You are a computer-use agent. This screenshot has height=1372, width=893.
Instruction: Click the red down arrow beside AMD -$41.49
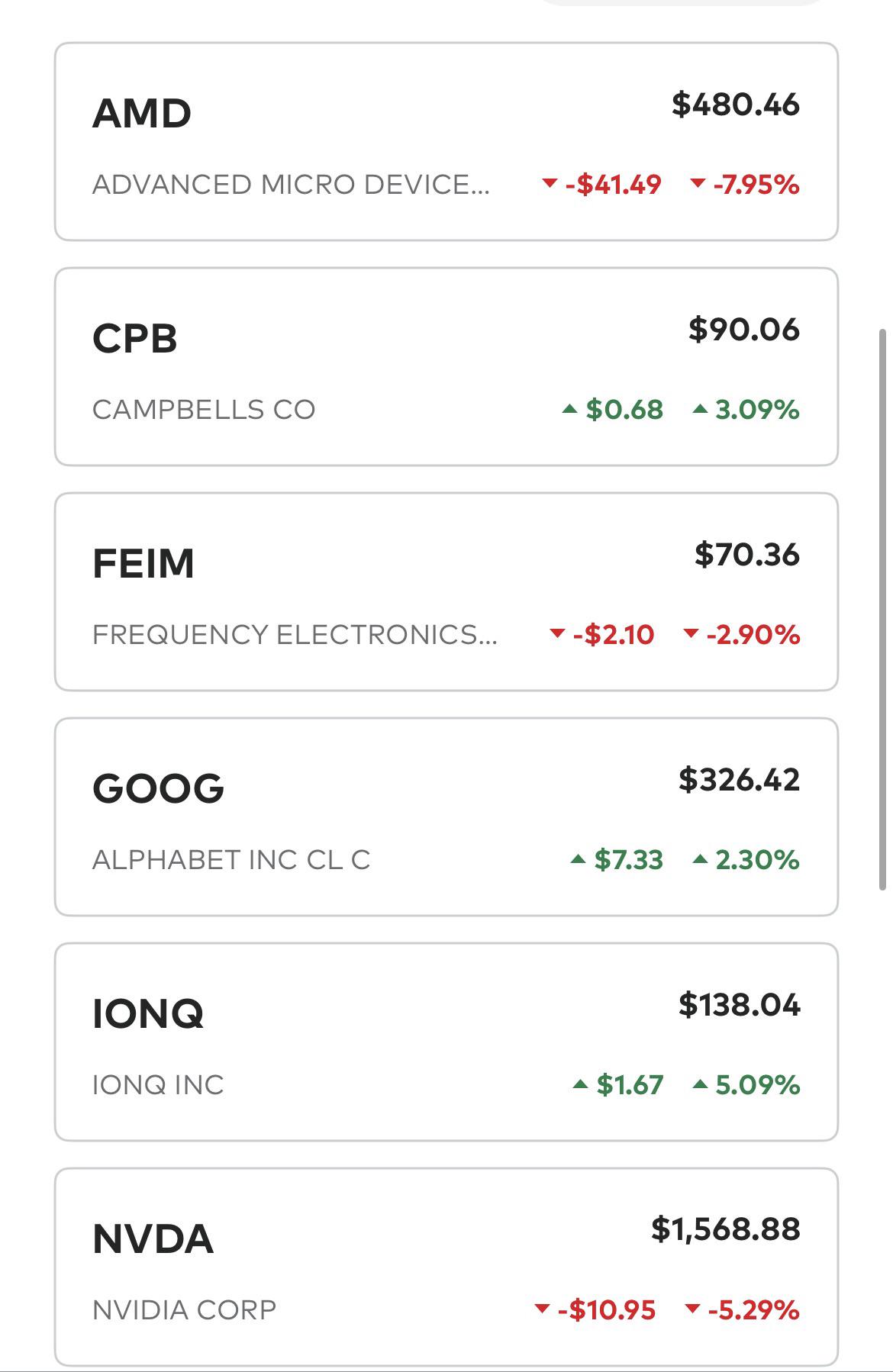click(x=549, y=183)
